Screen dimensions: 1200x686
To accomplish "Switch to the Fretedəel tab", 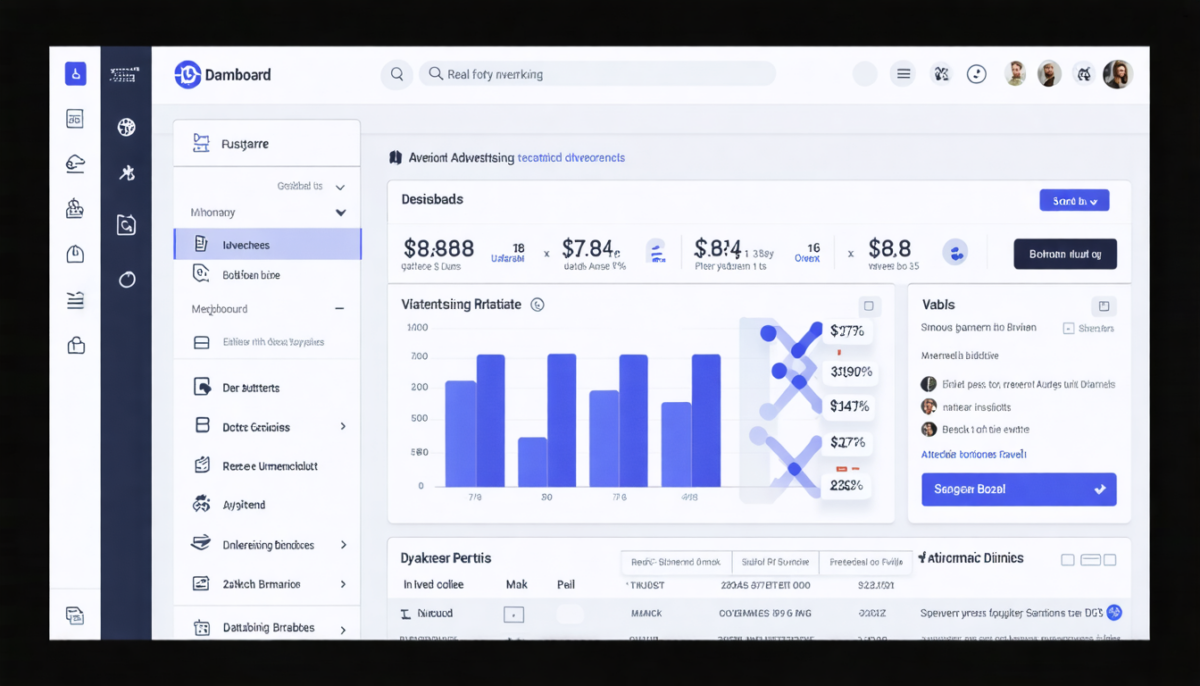I will (866, 562).
